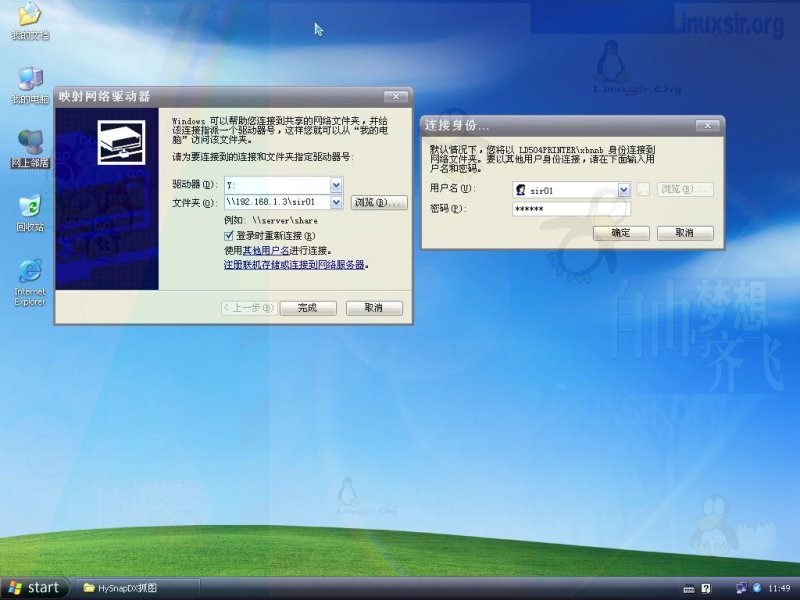Image resolution: width=800 pixels, height=600 pixels.
Task: Focus the 密码 password field
Action: [x=571, y=209]
